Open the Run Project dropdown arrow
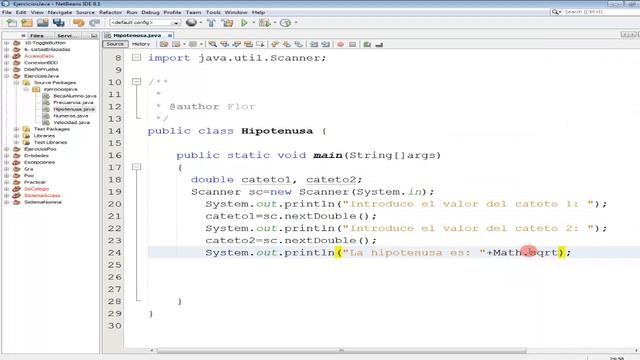640x360 pixels. click(x=253, y=23)
